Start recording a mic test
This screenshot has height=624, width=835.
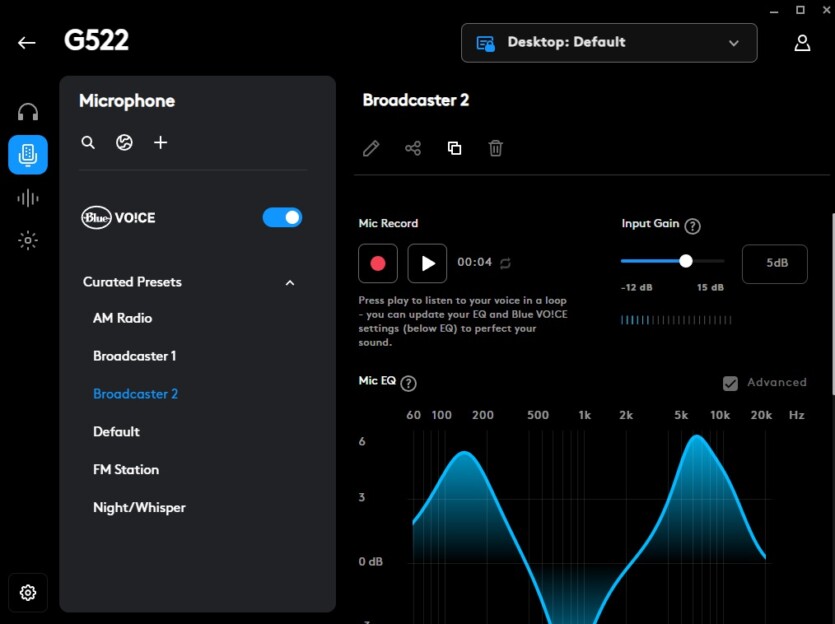[x=378, y=264]
